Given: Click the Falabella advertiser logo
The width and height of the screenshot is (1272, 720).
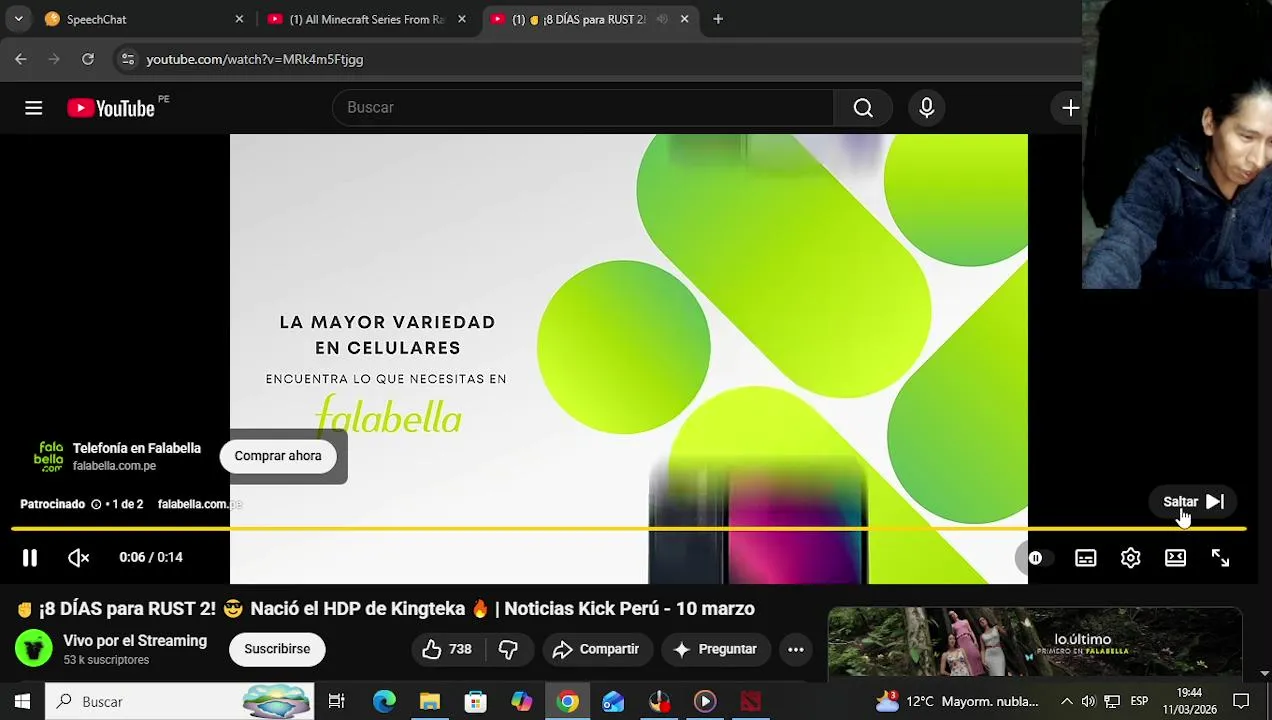Looking at the screenshot, I should tap(48, 456).
